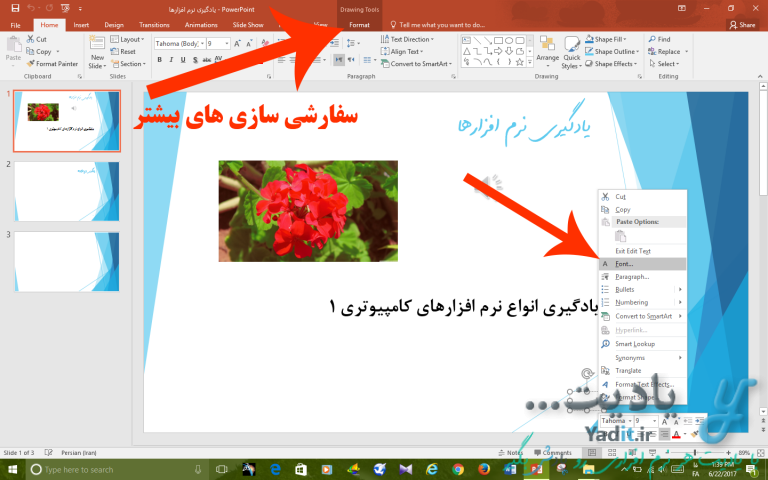Expand the Section dropdown
Image resolution: width=768 pixels, height=480 pixels.
pyautogui.click(x=128, y=64)
